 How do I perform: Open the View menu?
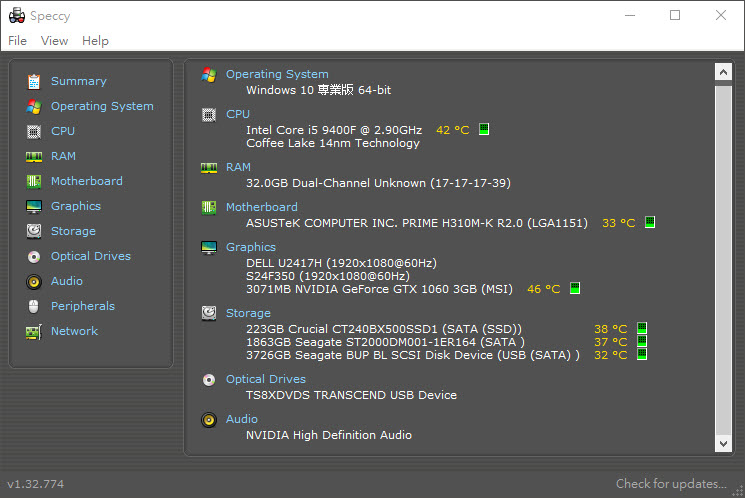pyautogui.click(x=54, y=41)
